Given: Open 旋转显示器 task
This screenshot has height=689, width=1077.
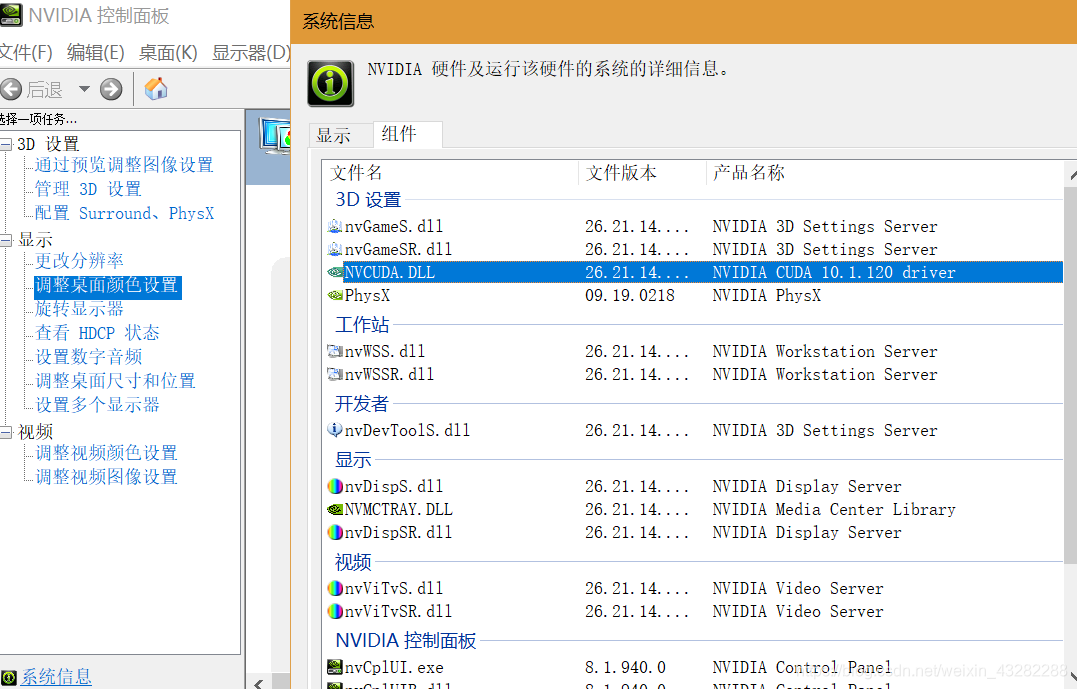Looking at the screenshot, I should (79, 309).
